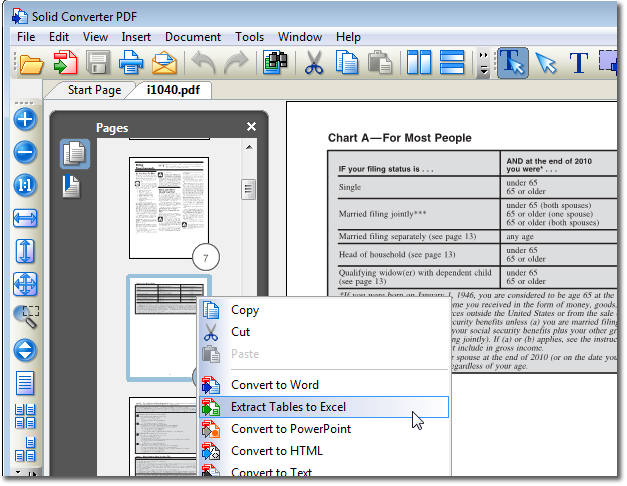Switch to the Start Page tab
627x486 pixels.
(x=94, y=90)
